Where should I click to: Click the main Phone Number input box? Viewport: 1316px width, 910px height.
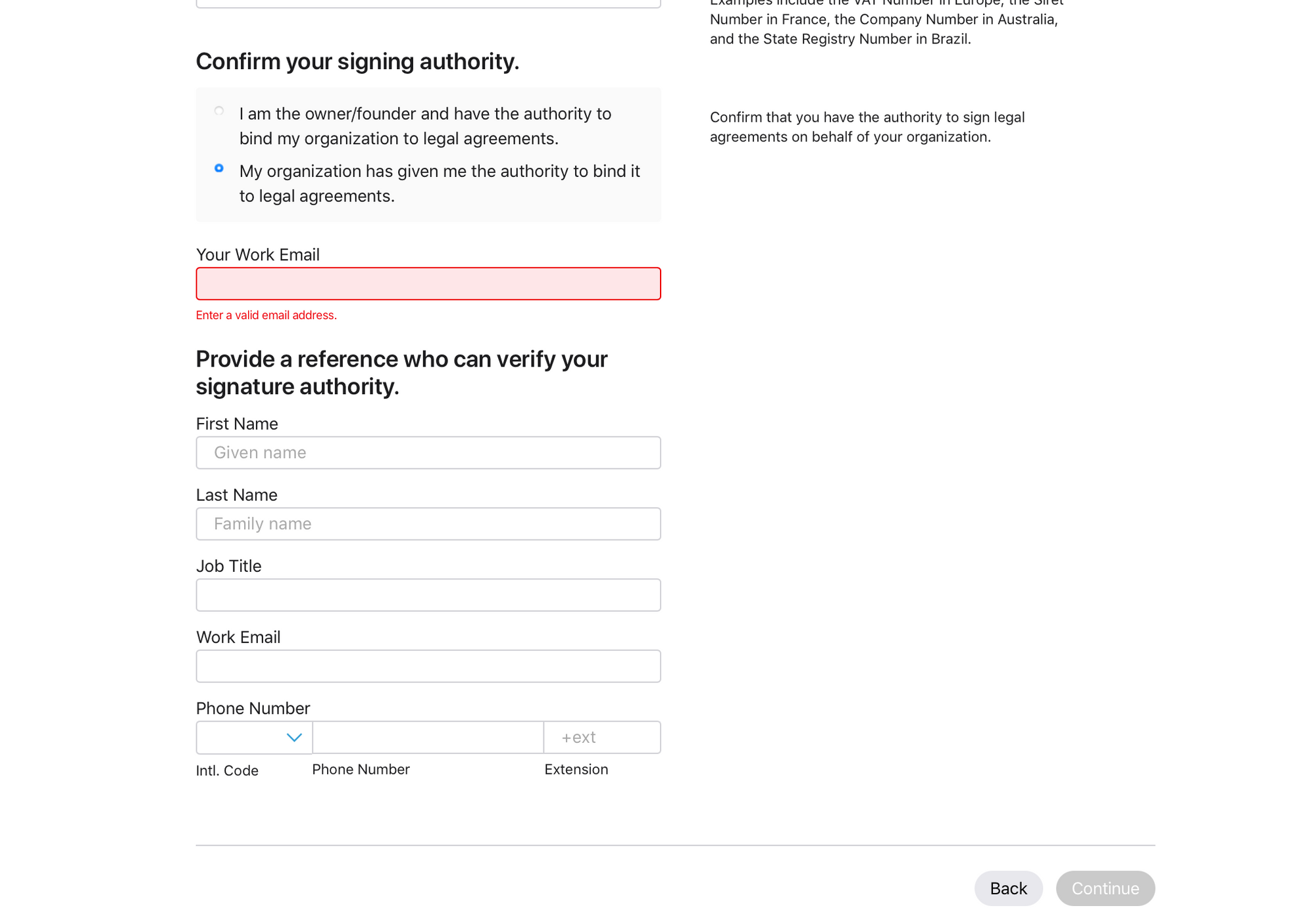(428, 738)
